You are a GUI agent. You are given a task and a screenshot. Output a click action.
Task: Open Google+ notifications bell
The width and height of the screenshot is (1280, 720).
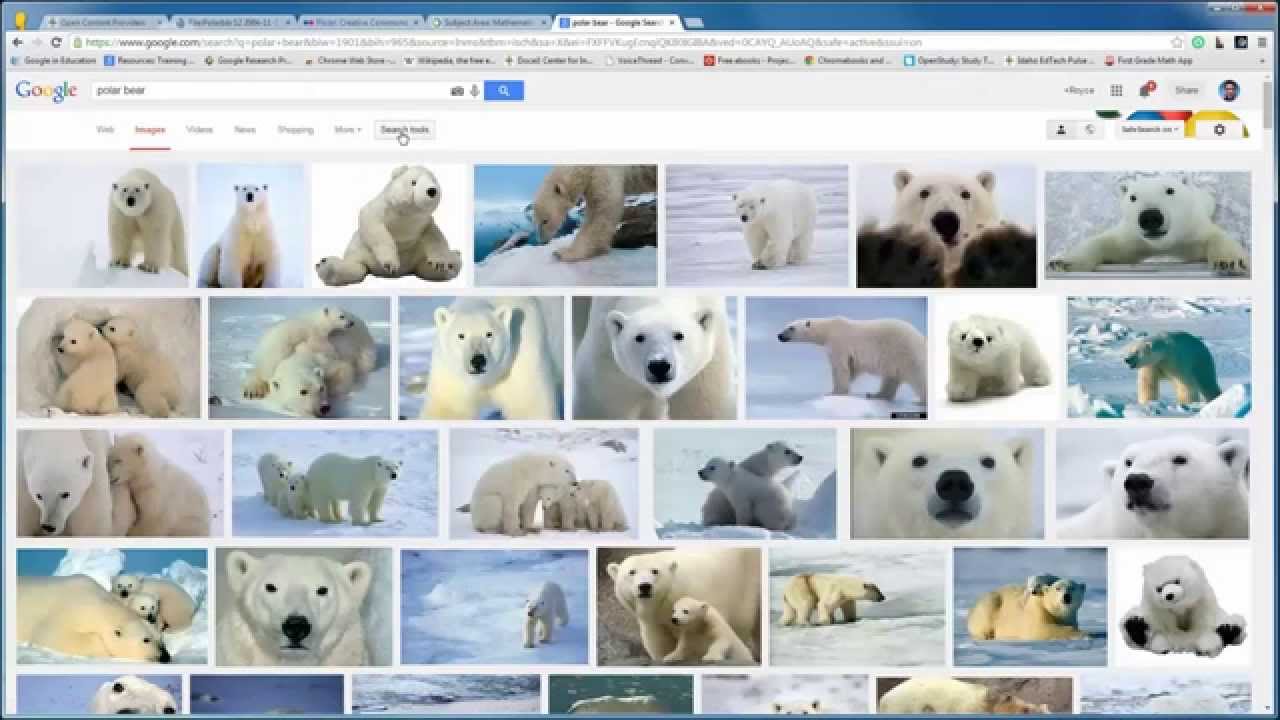[x=1146, y=91]
